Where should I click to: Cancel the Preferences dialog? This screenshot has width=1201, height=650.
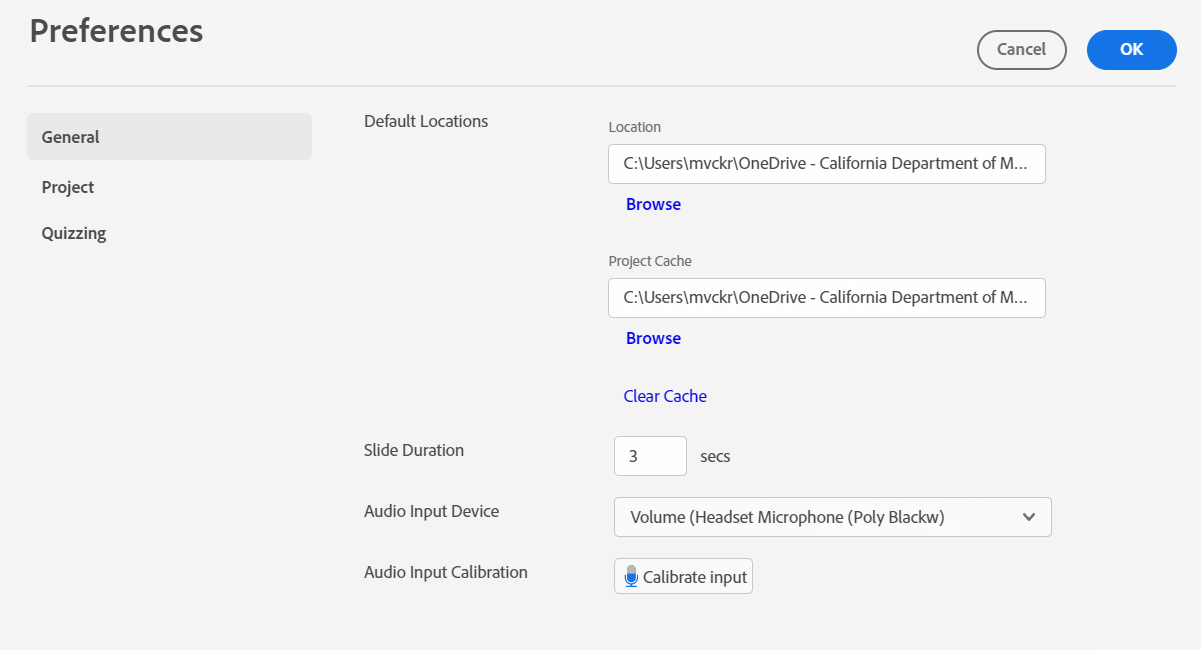click(x=1021, y=49)
